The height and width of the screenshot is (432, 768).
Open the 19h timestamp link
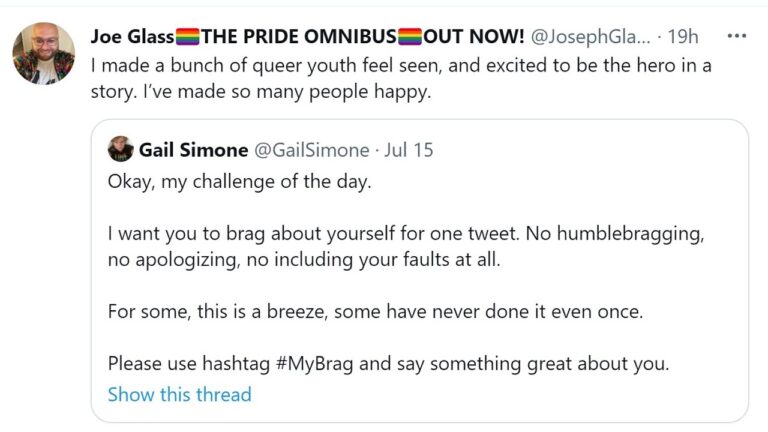pyautogui.click(x=683, y=37)
